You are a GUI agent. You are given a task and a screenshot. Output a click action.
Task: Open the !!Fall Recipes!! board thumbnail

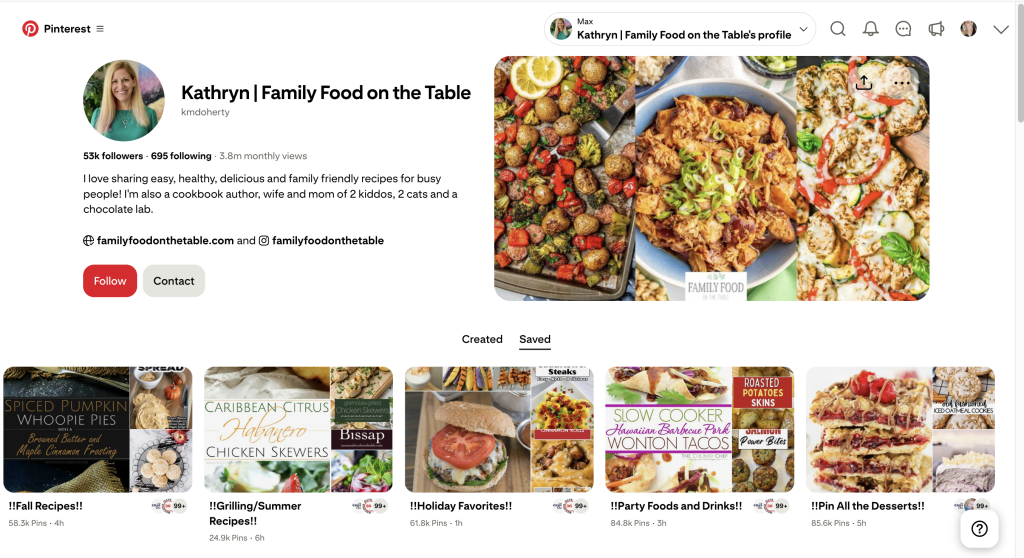pos(98,429)
